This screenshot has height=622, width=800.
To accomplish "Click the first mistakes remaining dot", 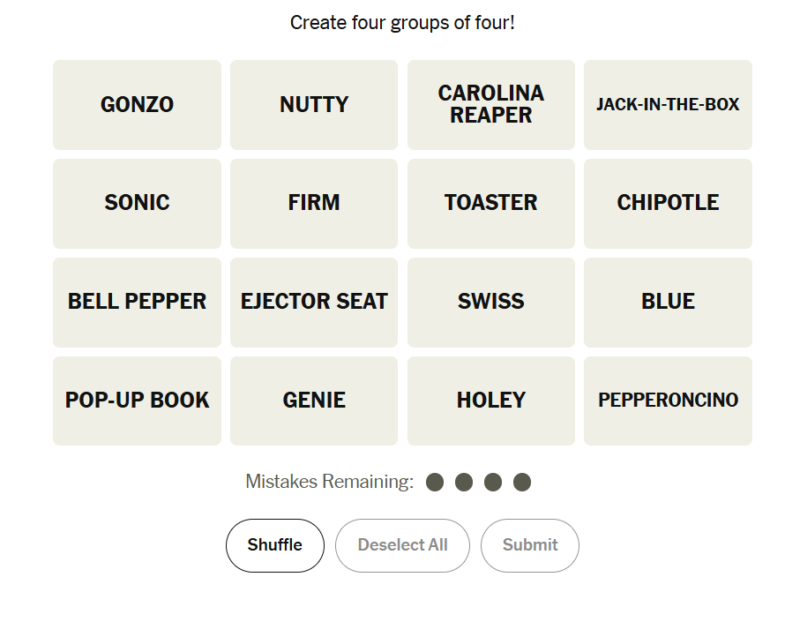I will tap(434, 483).
